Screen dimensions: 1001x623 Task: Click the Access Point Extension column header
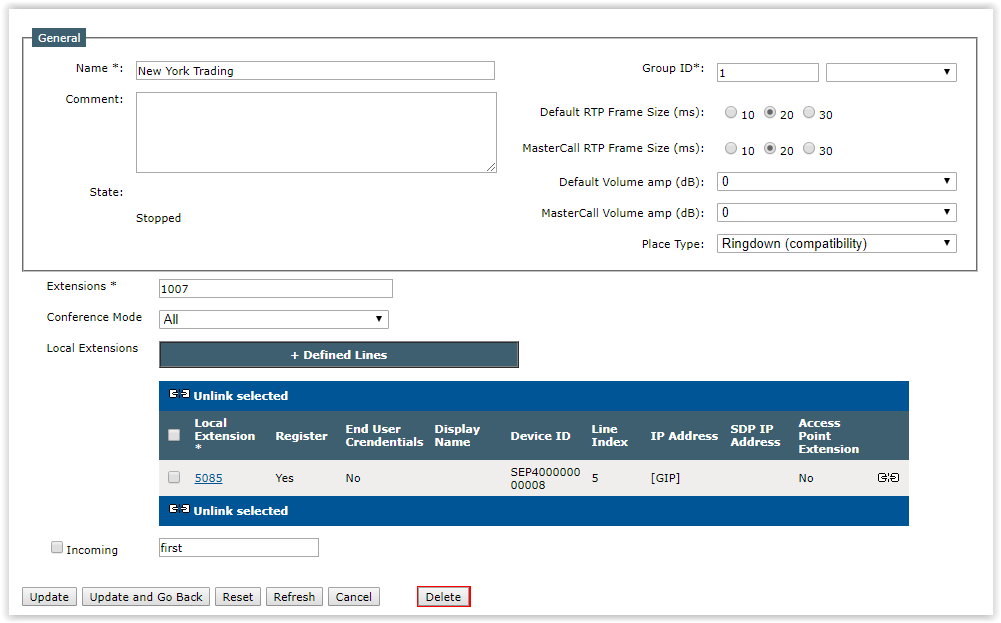[829, 436]
